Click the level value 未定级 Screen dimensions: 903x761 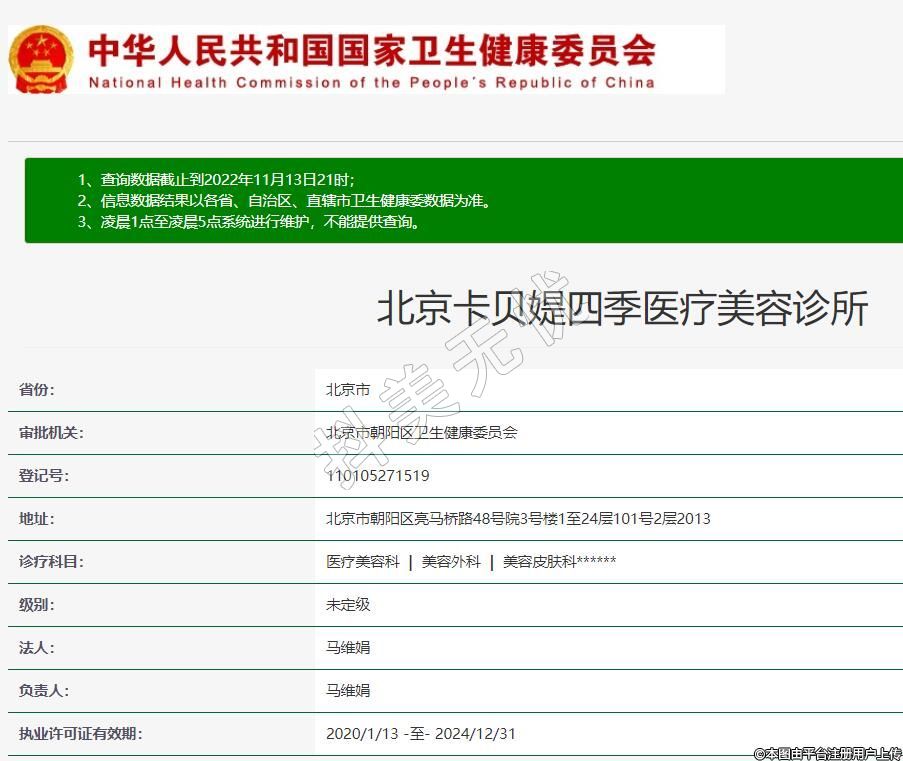click(x=348, y=605)
